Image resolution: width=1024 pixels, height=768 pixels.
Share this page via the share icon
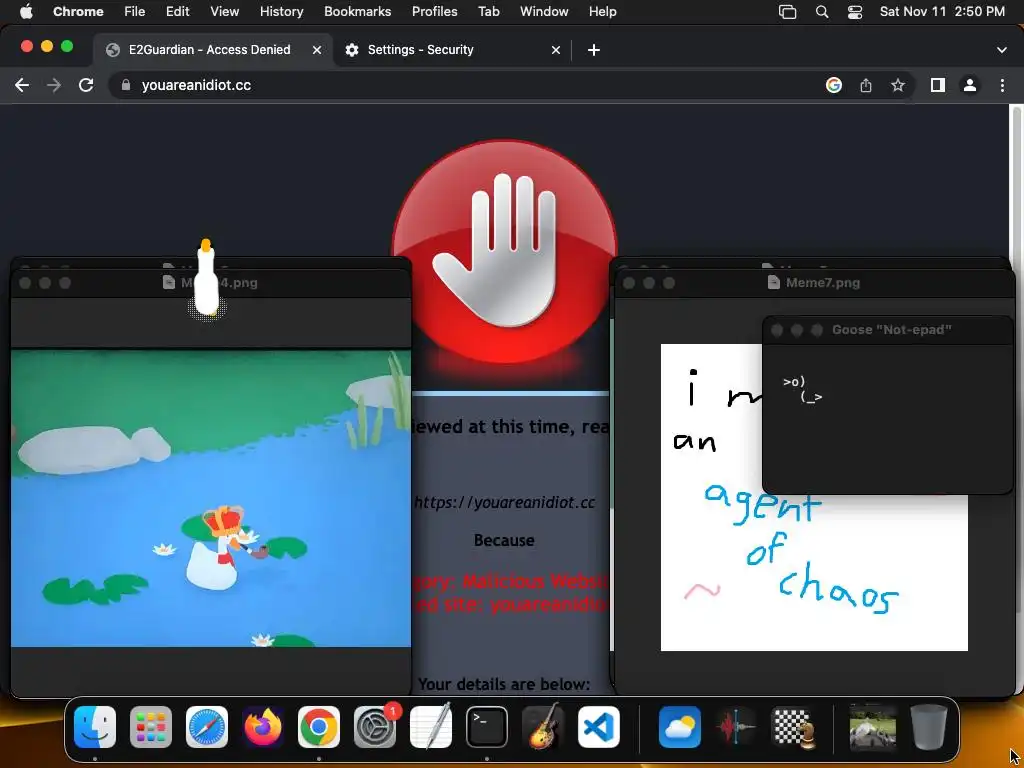[x=866, y=85]
